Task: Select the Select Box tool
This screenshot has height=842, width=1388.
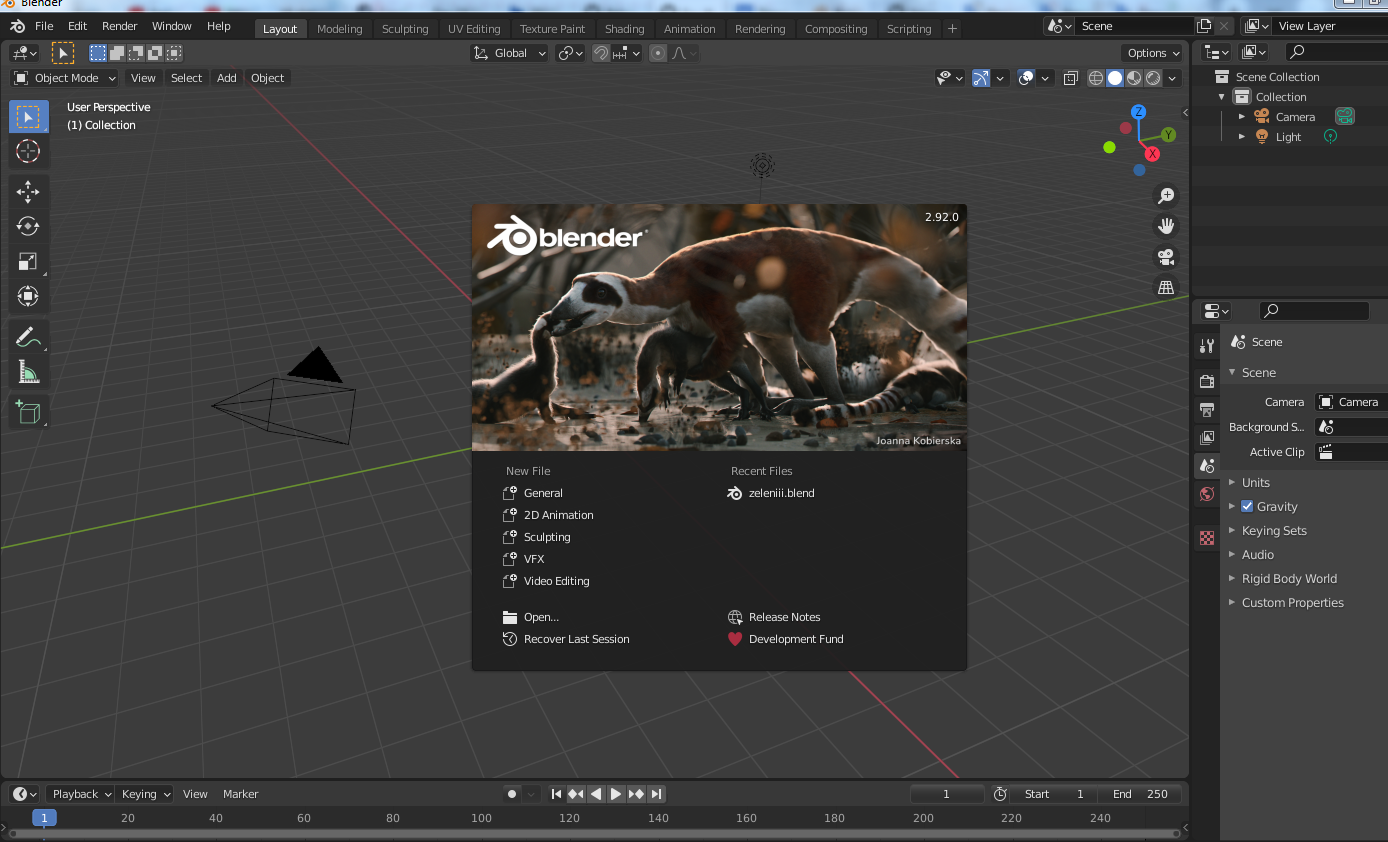Action: pos(29,117)
